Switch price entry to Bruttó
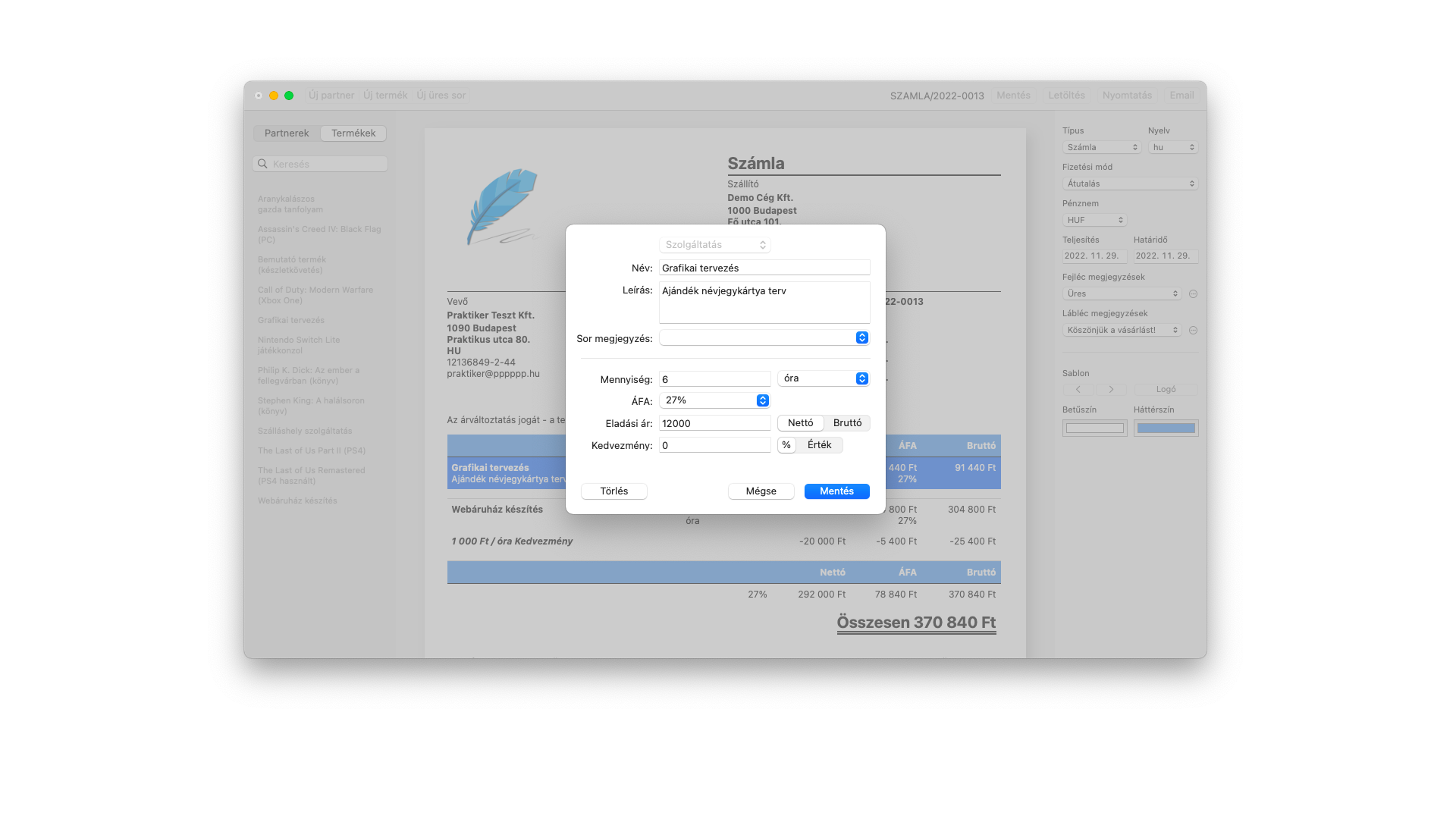Image resolution: width=1456 pixels, height=819 pixels. pyautogui.click(x=847, y=422)
